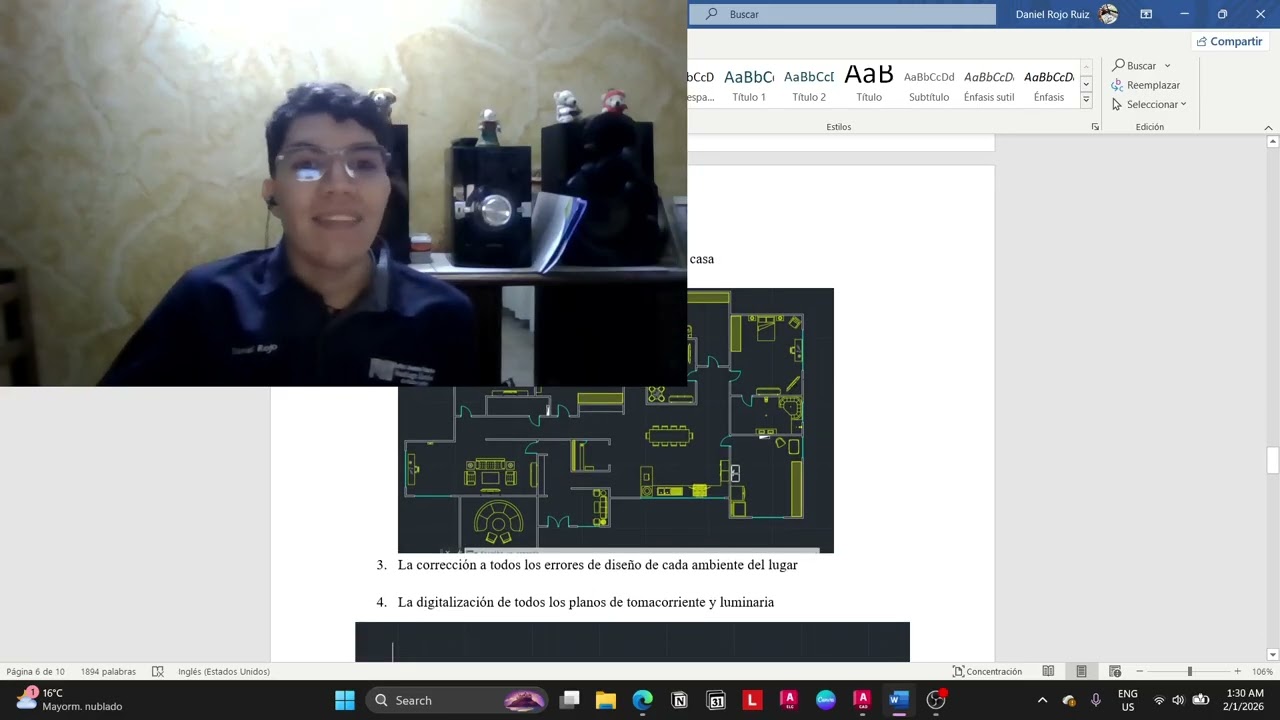This screenshot has height=720, width=1280.
Task: Open the Seleccionar dropdown
Action: 1149,104
